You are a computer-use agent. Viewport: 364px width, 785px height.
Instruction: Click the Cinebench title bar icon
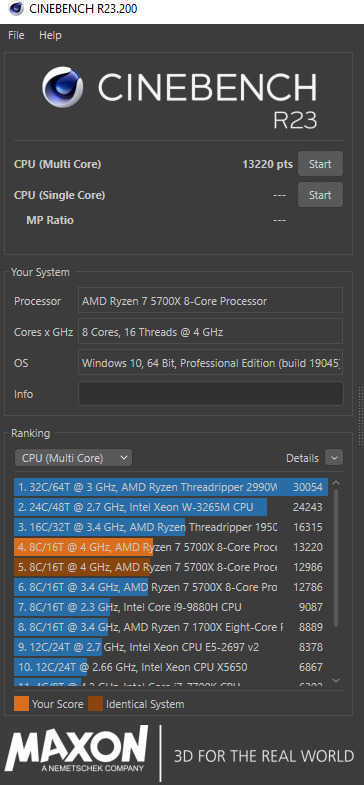[x=16, y=9]
